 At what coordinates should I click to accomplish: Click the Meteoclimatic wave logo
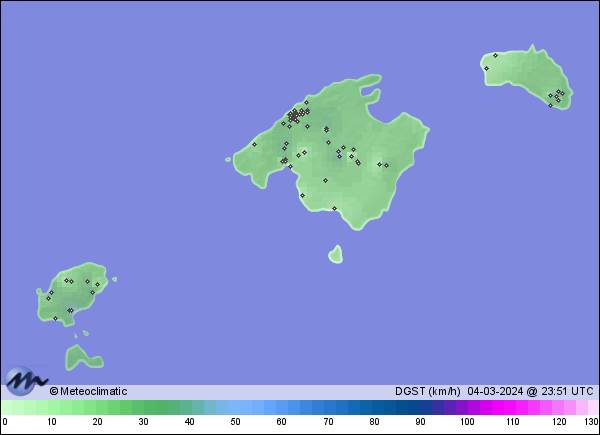click(26, 381)
